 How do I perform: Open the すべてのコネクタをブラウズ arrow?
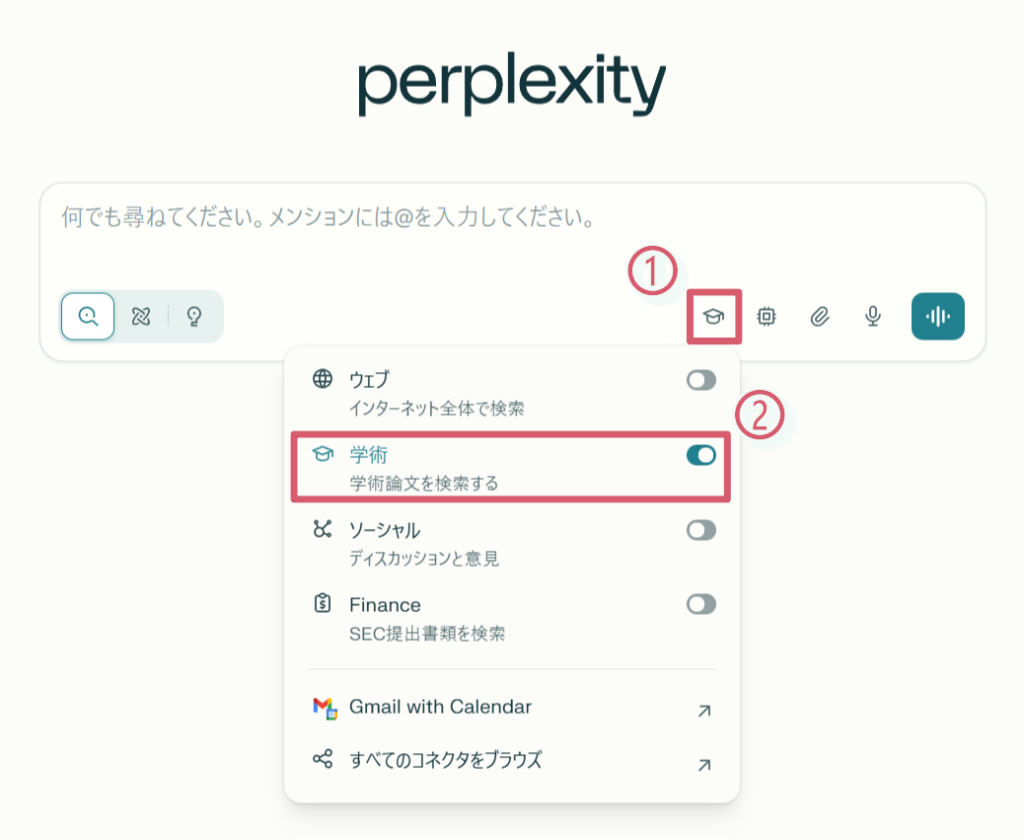704,765
